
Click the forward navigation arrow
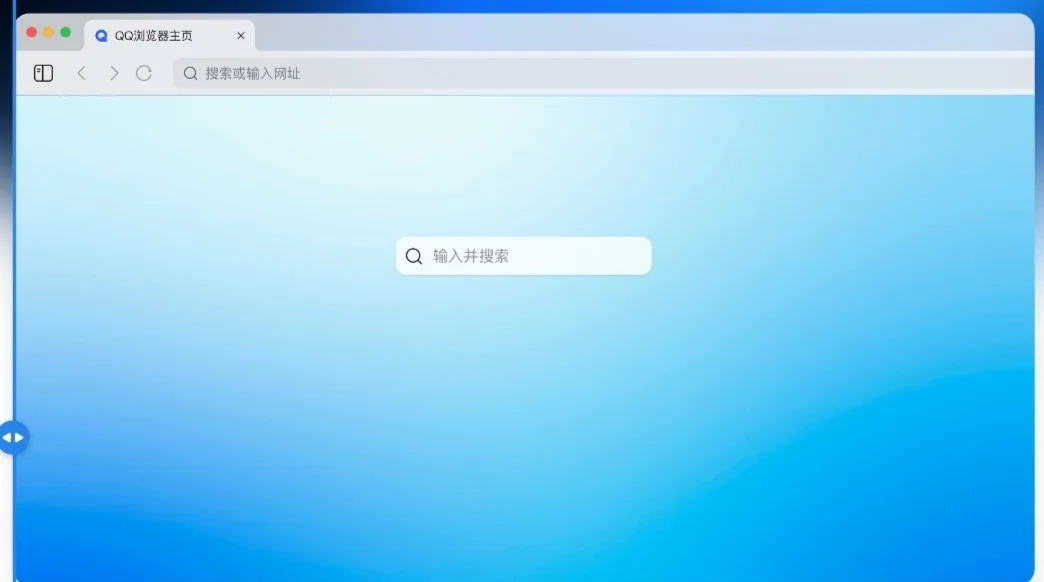tap(113, 72)
